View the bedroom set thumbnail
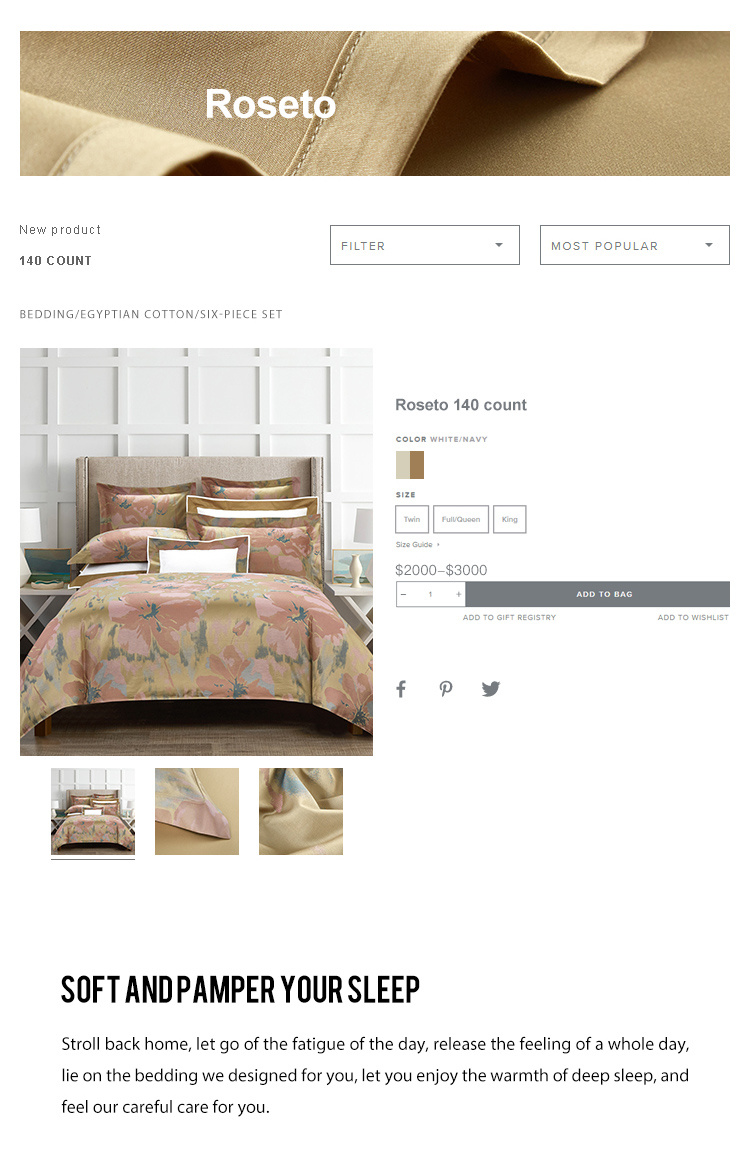 tap(93, 811)
